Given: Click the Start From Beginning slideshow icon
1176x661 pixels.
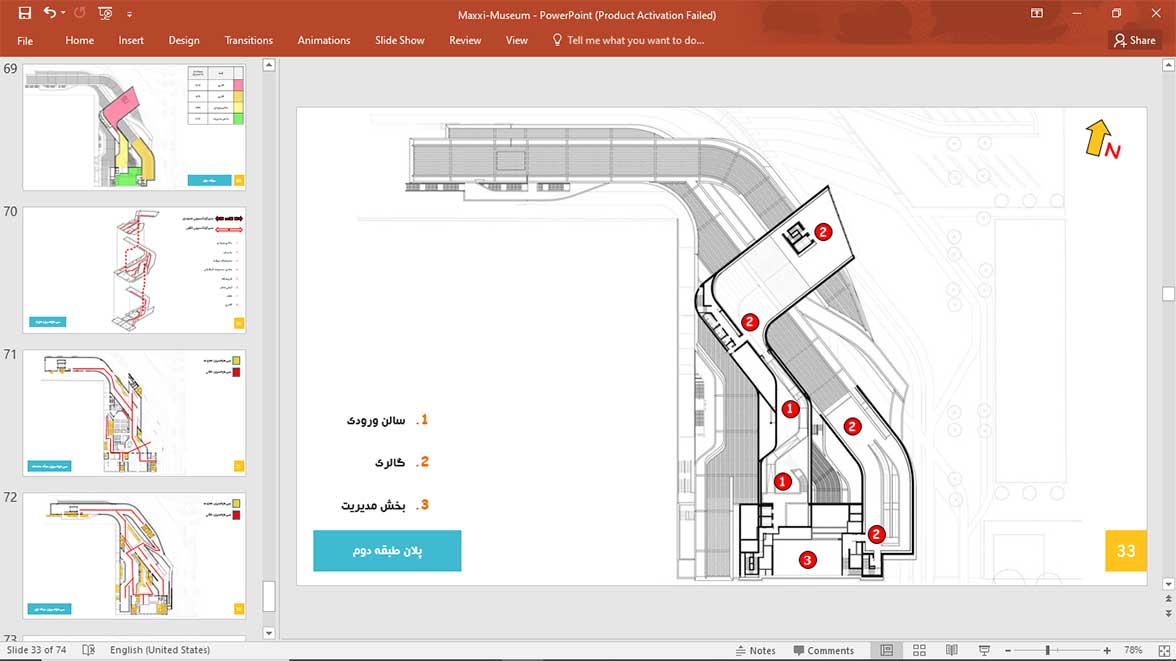Looking at the screenshot, I should tap(105, 13).
